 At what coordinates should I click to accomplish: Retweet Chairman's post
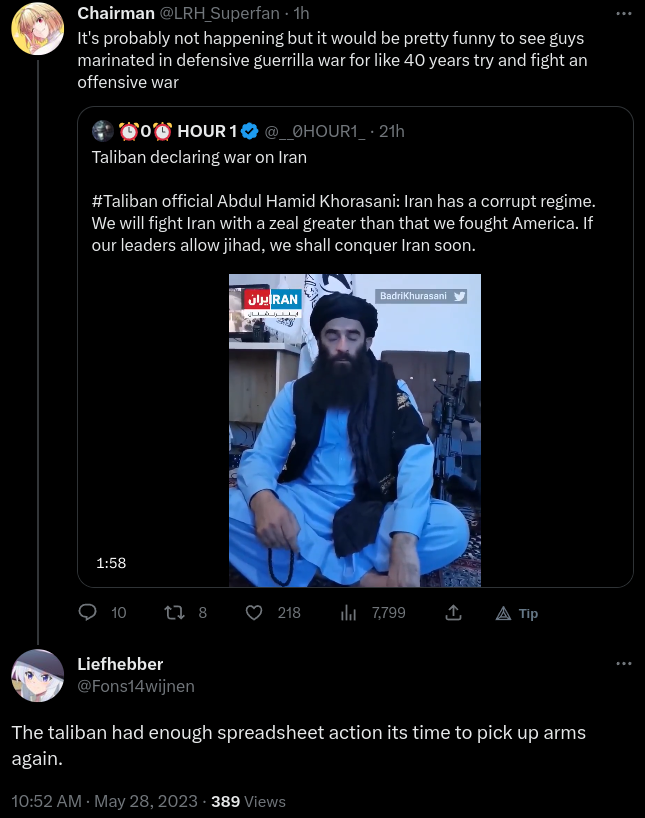click(x=174, y=612)
